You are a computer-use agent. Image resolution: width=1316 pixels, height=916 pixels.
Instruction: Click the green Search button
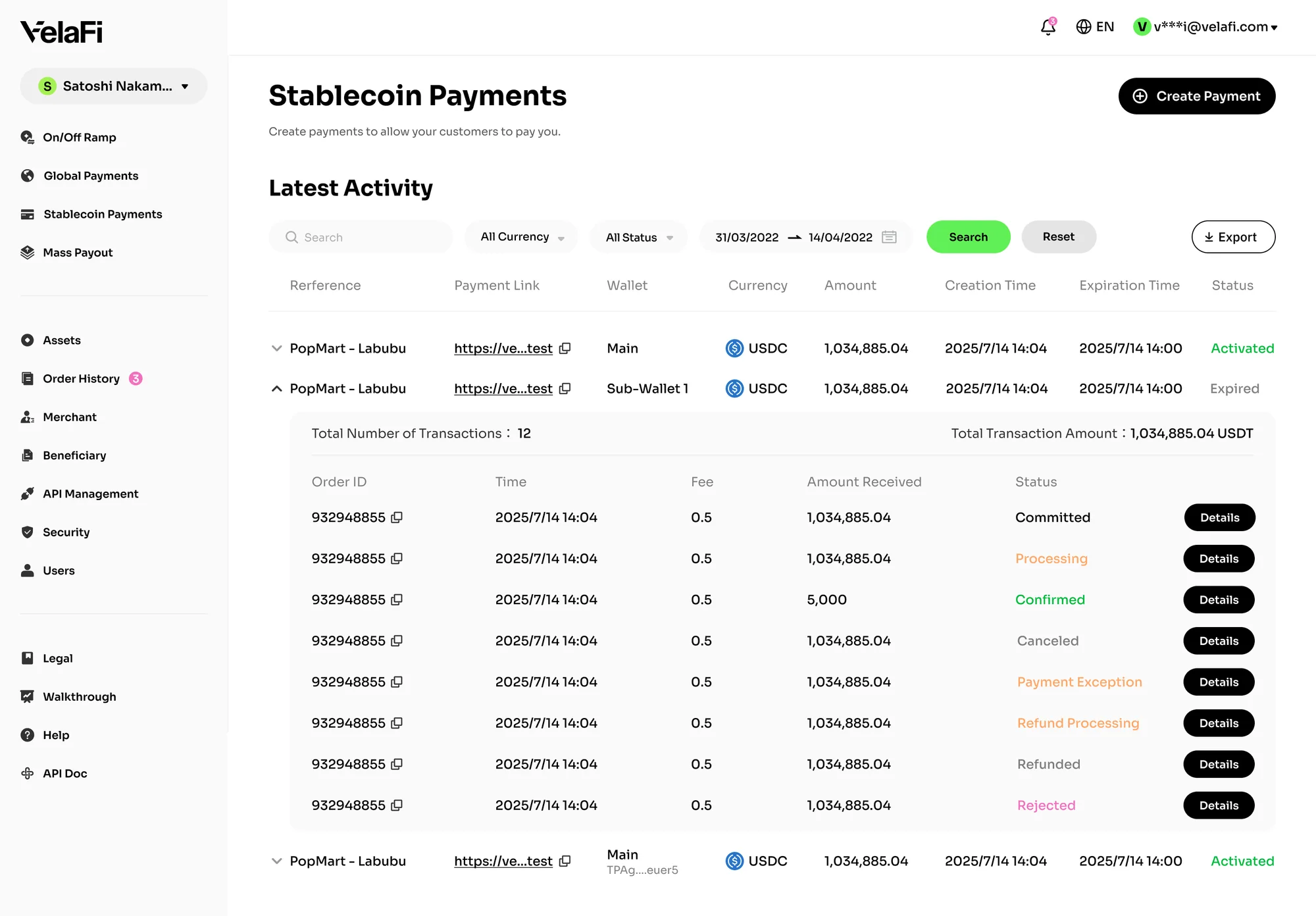coord(968,237)
